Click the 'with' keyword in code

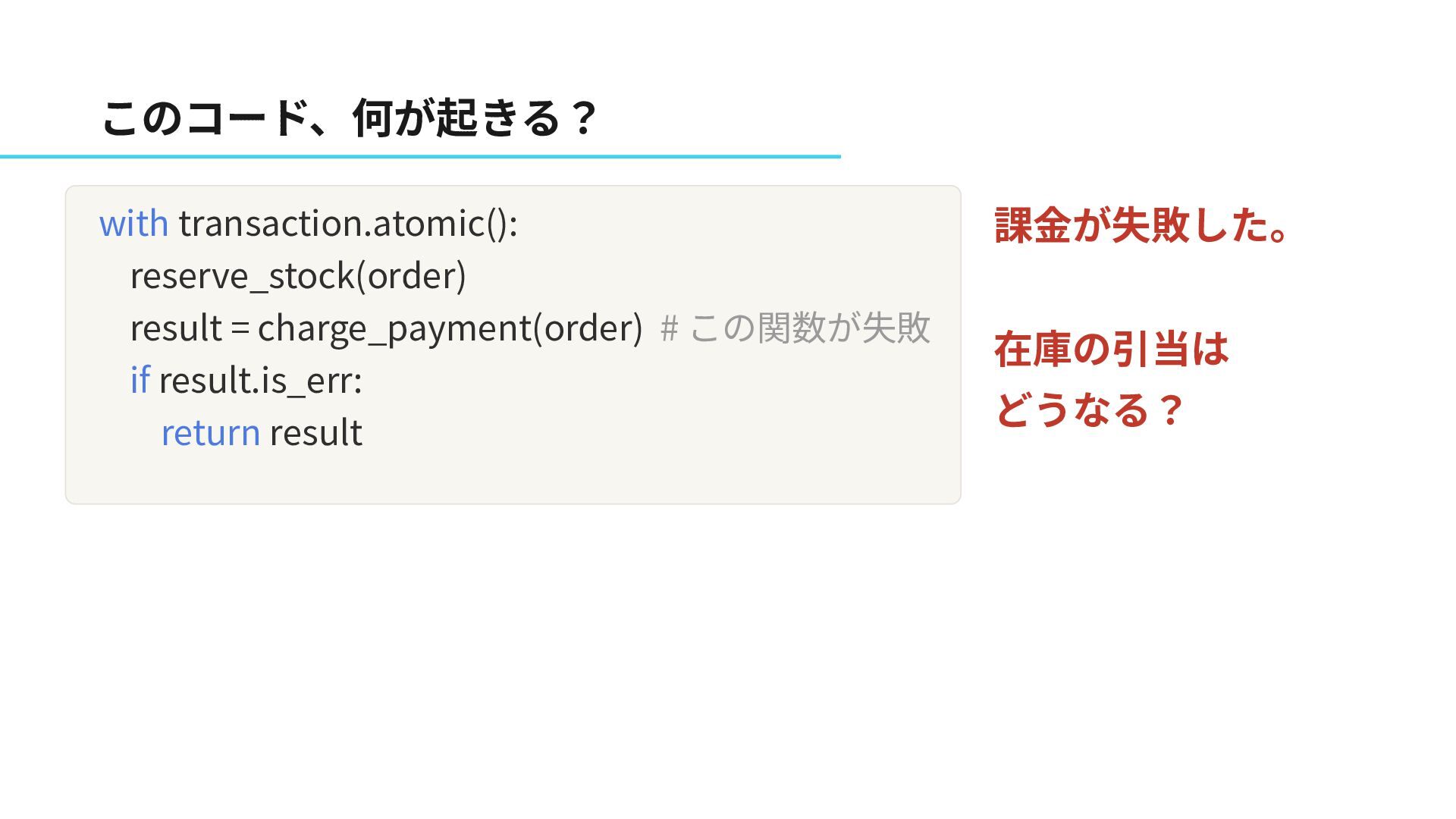(x=133, y=224)
